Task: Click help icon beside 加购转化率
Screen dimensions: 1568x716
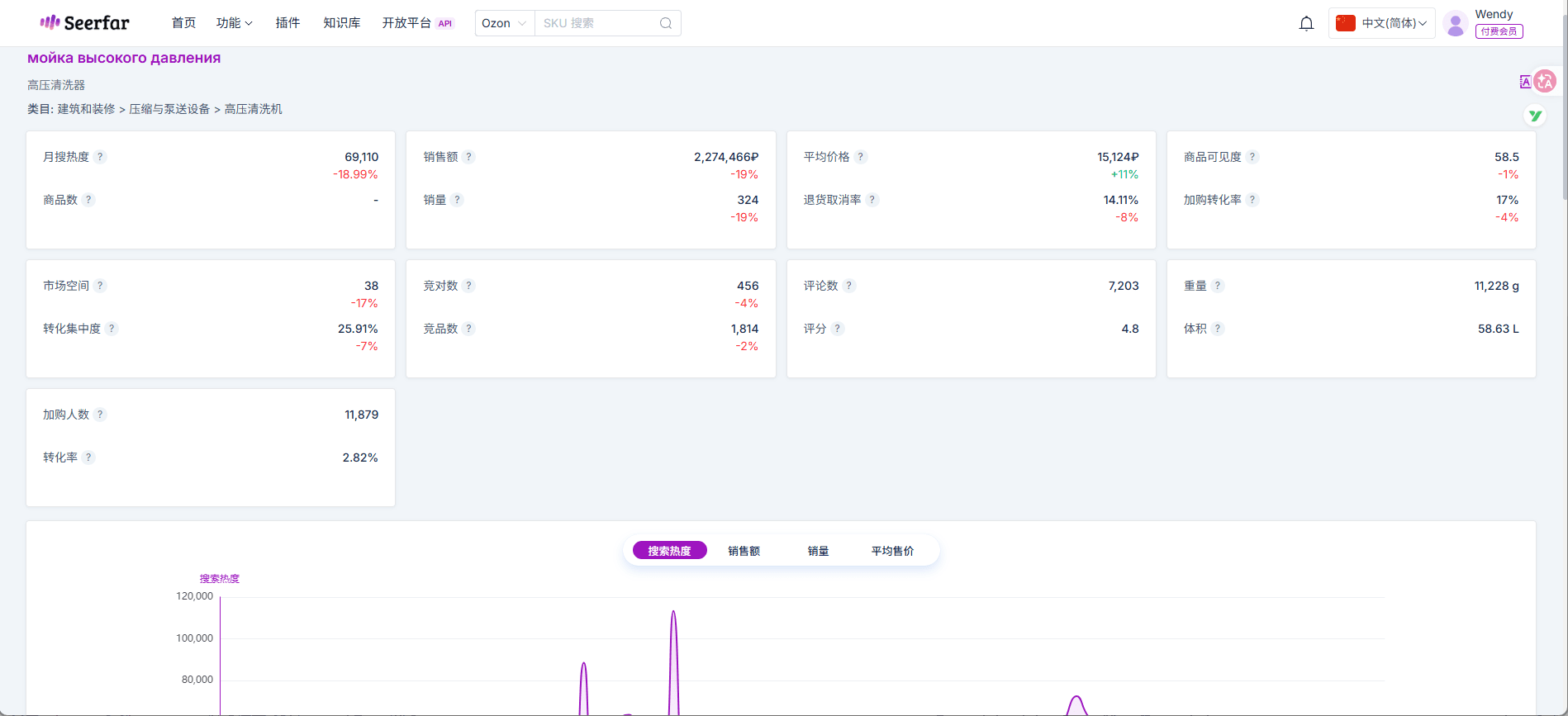Action: [x=1252, y=200]
